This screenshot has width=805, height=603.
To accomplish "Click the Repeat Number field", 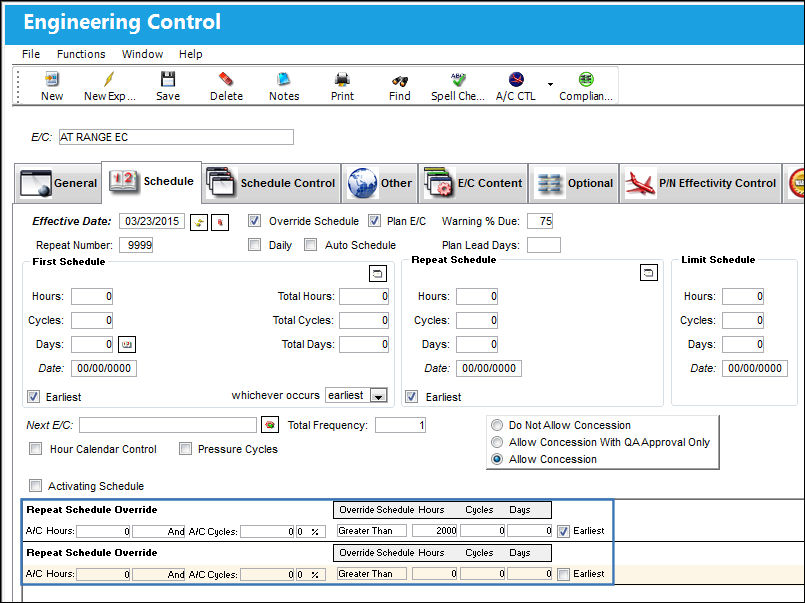I will [x=136, y=245].
